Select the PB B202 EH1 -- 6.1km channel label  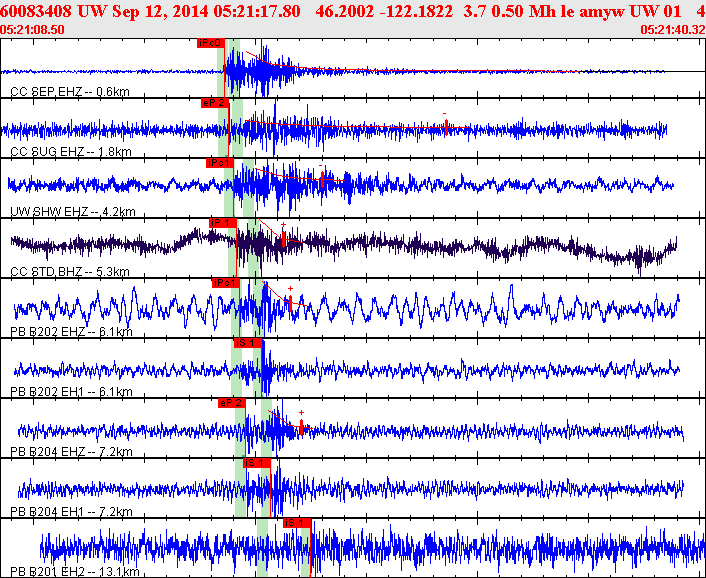tap(71, 392)
